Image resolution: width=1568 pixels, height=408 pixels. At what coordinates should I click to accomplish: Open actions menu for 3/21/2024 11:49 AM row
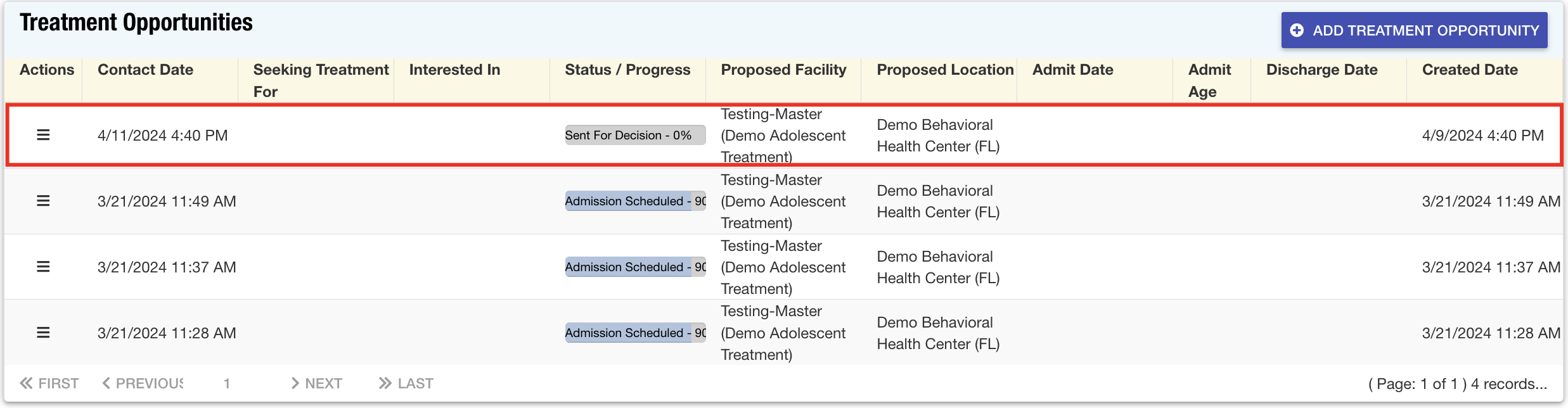[43, 201]
